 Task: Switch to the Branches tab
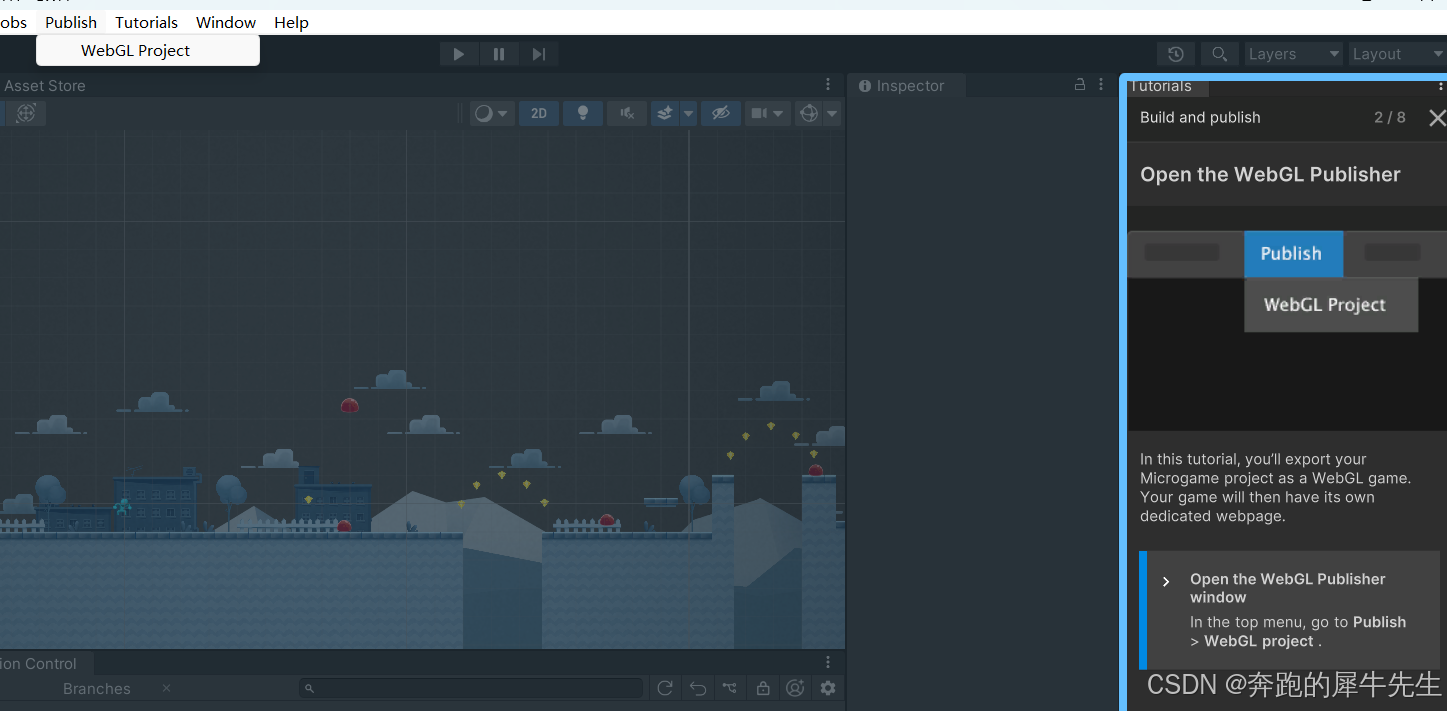click(x=96, y=688)
